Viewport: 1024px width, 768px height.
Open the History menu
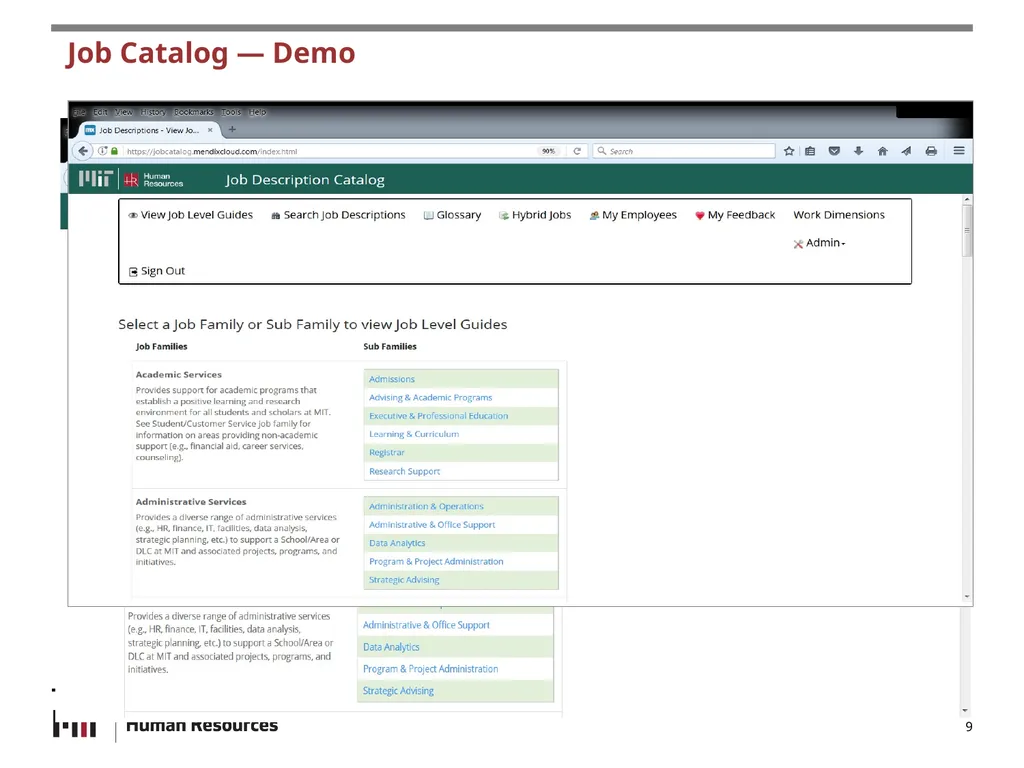(153, 112)
